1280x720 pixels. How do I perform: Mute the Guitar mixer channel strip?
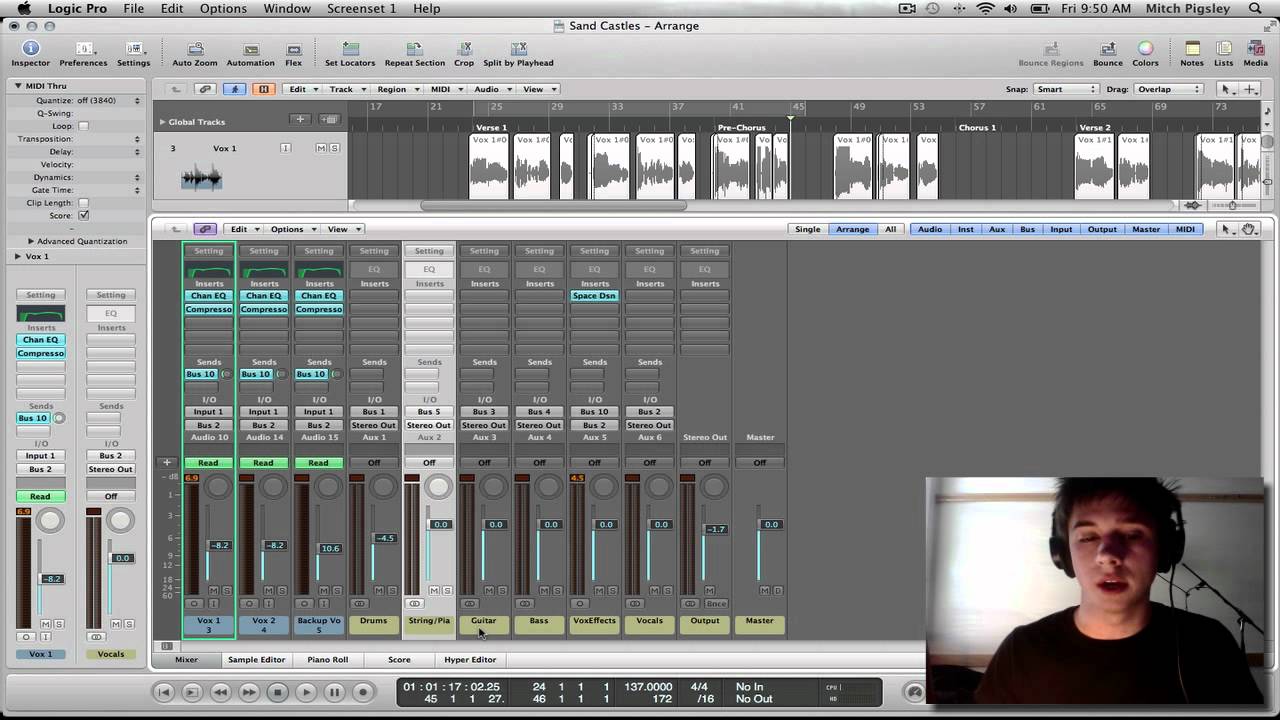490,591
